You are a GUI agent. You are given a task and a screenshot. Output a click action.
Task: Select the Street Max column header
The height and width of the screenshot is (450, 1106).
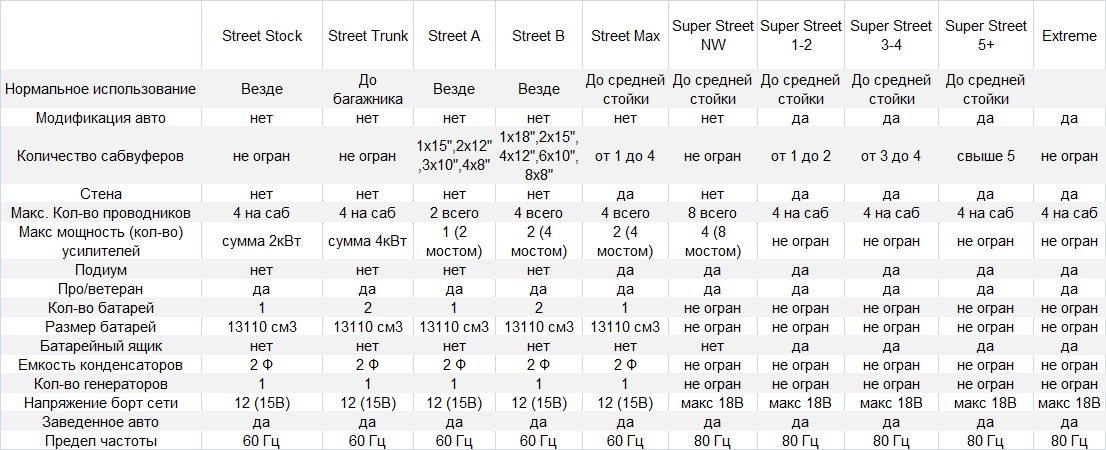tap(626, 36)
